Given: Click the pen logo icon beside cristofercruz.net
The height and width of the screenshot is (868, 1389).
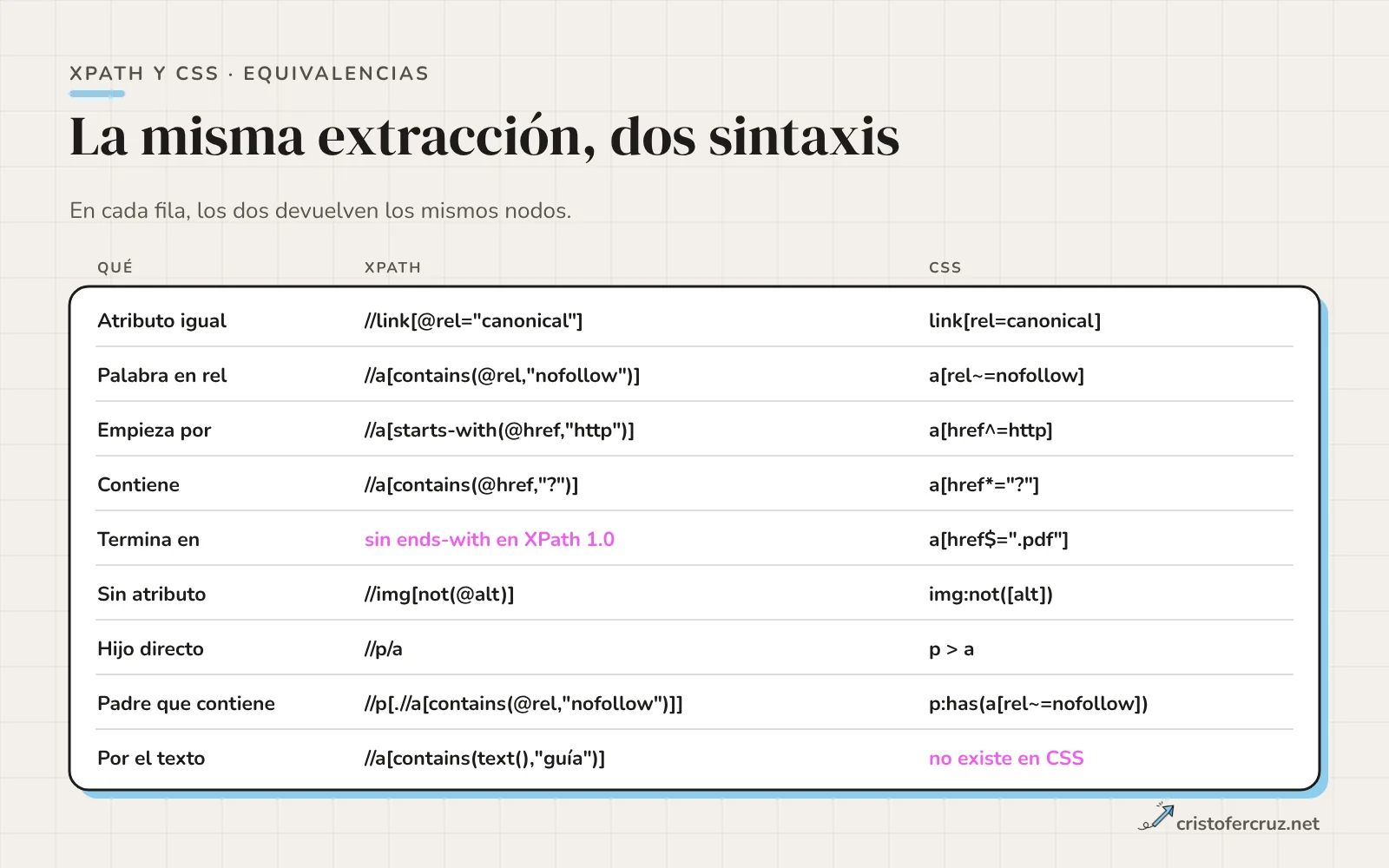Looking at the screenshot, I should tap(1155, 817).
